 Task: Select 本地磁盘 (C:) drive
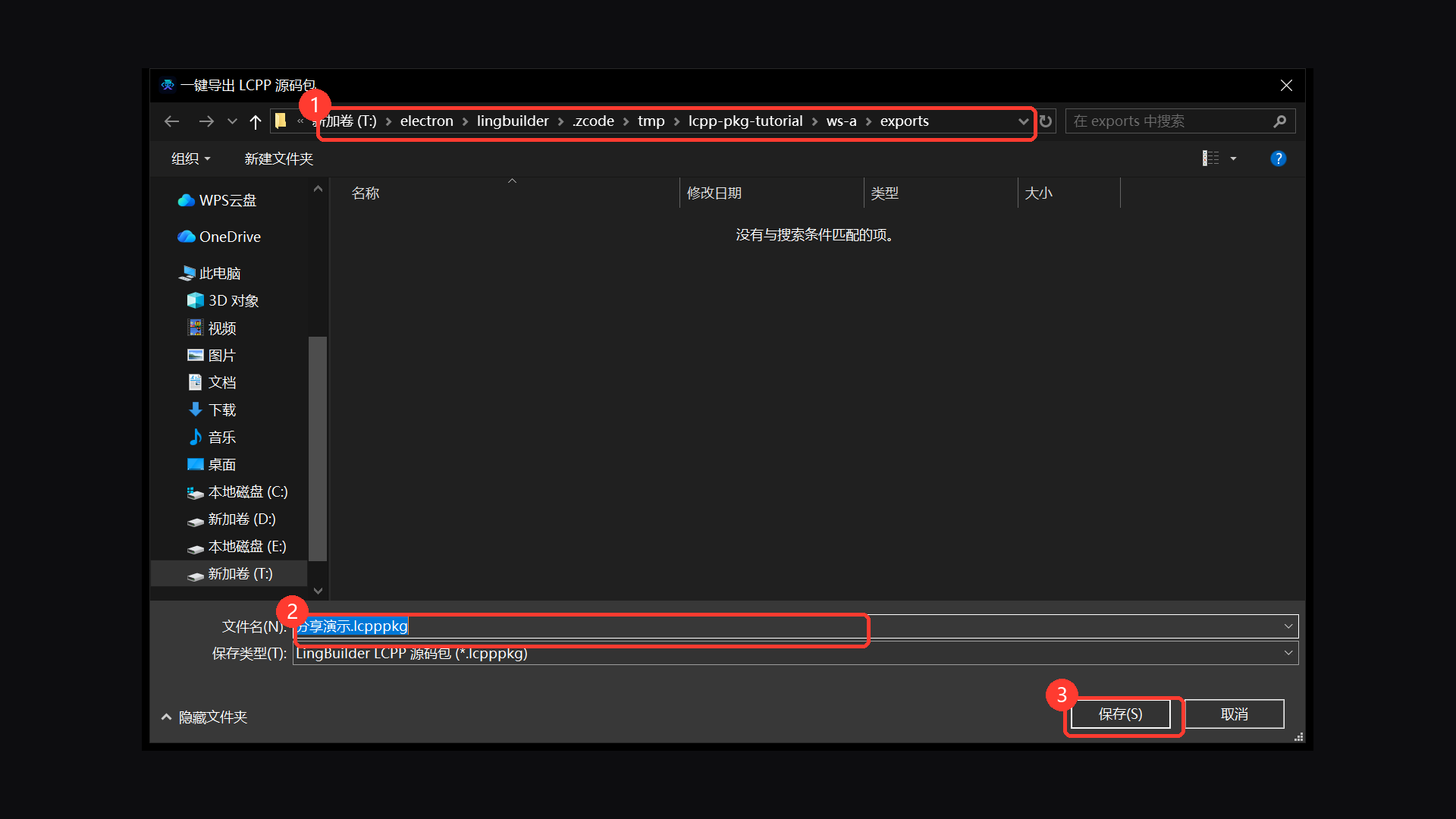pos(237,491)
